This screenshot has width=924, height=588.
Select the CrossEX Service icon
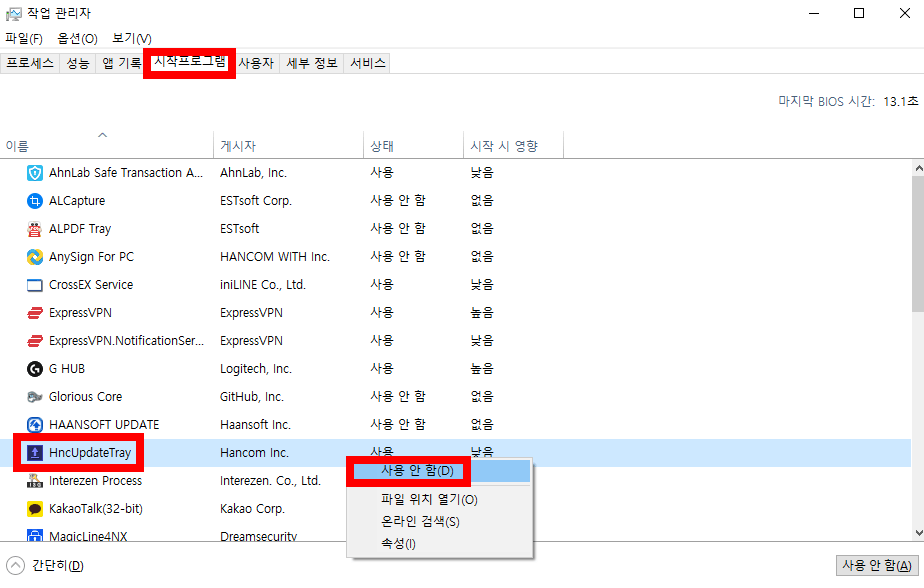[x=34, y=284]
